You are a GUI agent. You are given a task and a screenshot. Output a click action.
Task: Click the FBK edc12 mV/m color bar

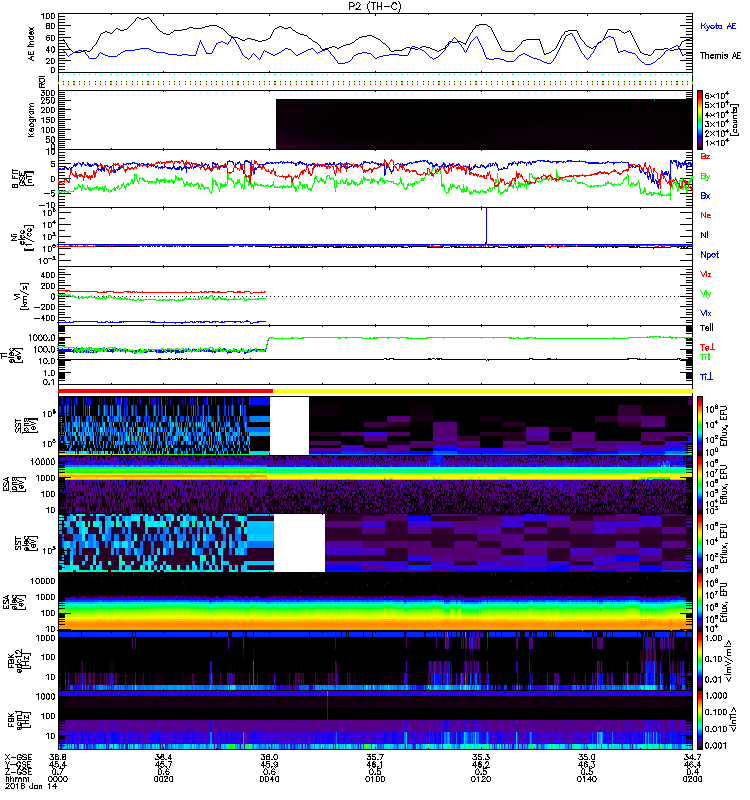700,660
